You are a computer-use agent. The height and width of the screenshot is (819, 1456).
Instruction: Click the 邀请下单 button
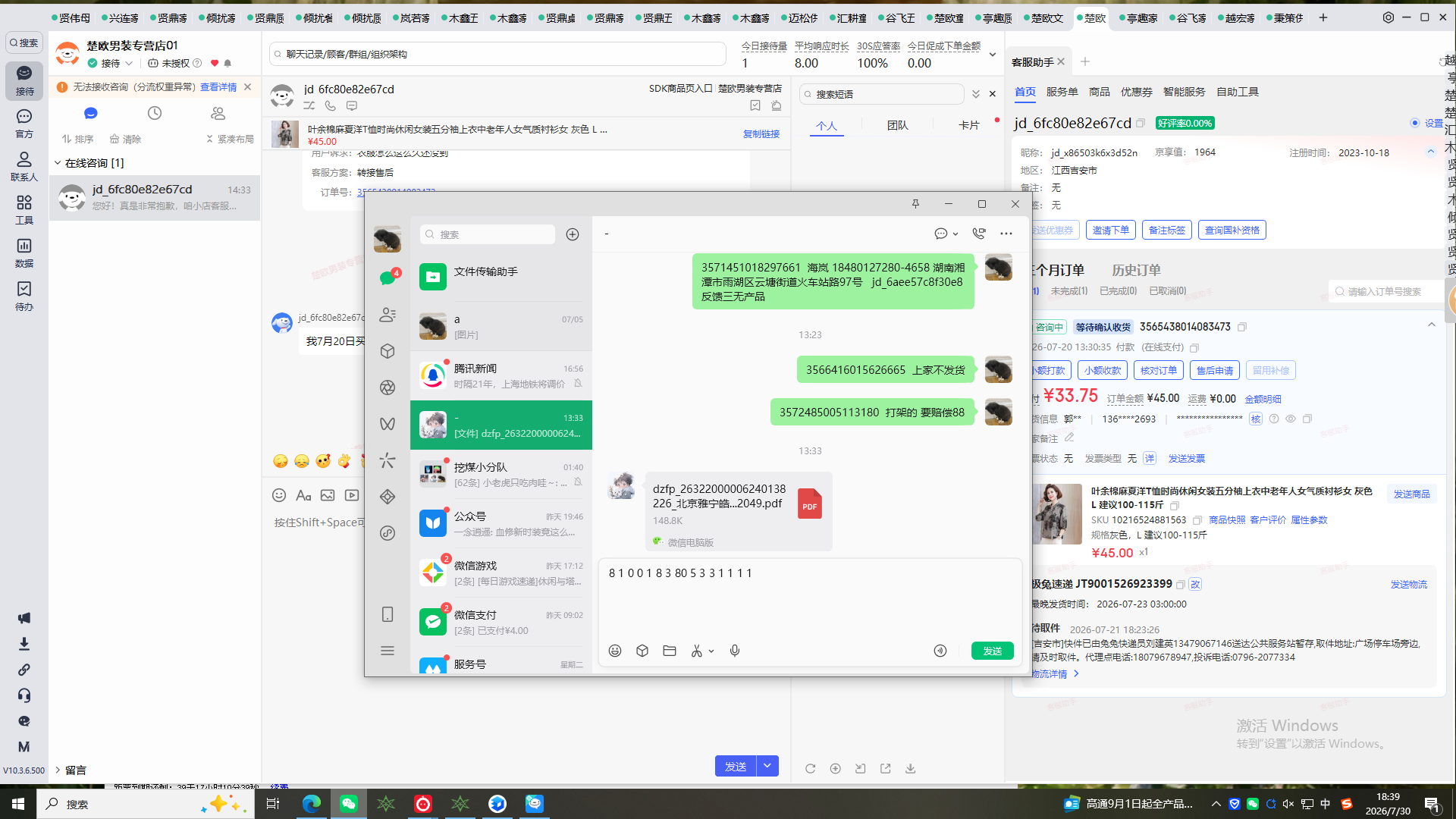(1111, 230)
